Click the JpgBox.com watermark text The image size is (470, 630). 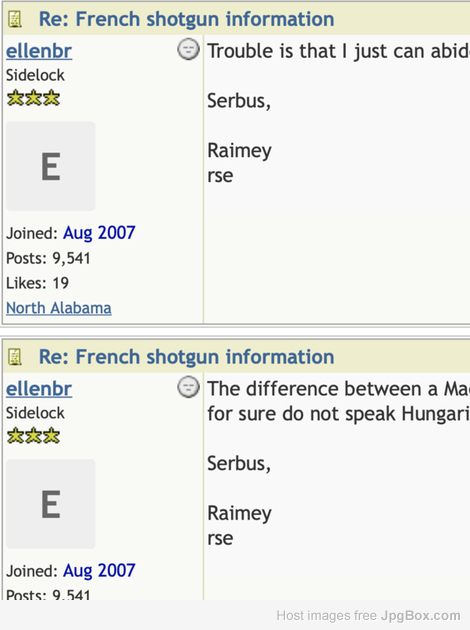tap(421, 616)
